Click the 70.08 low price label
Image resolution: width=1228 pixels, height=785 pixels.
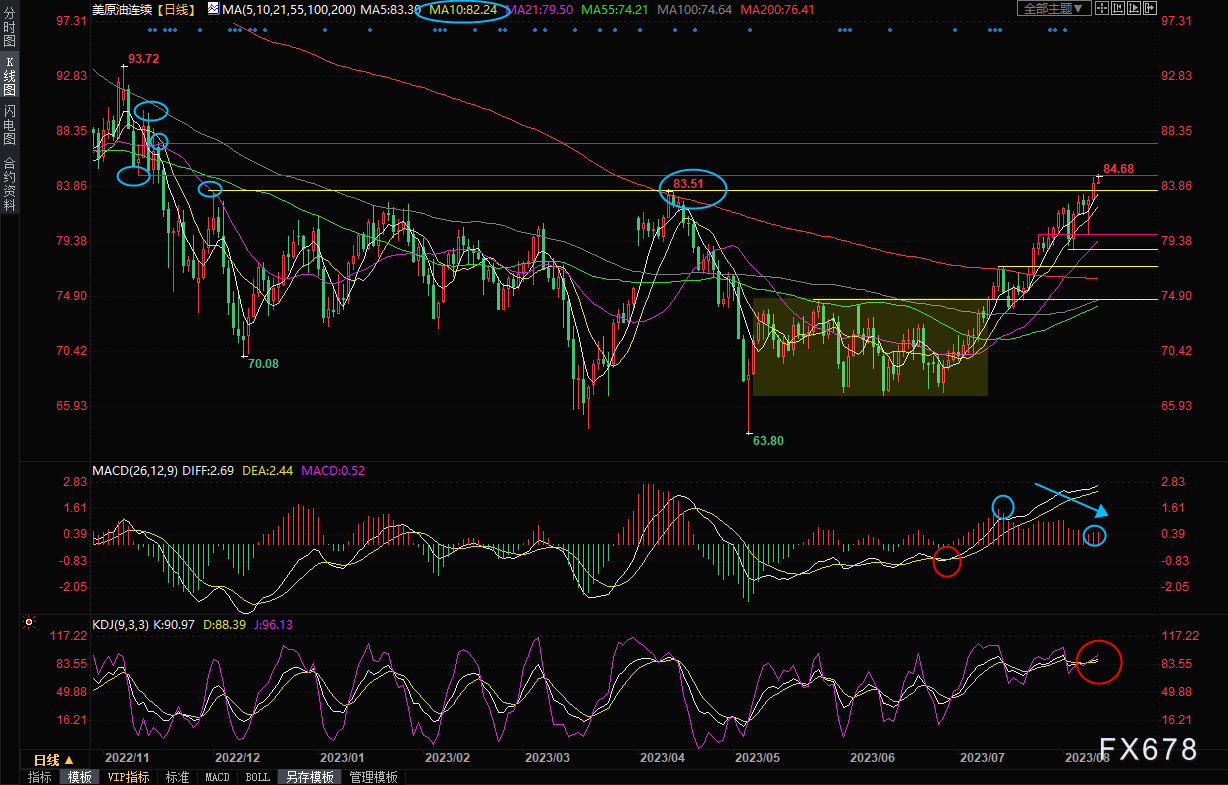click(x=263, y=364)
